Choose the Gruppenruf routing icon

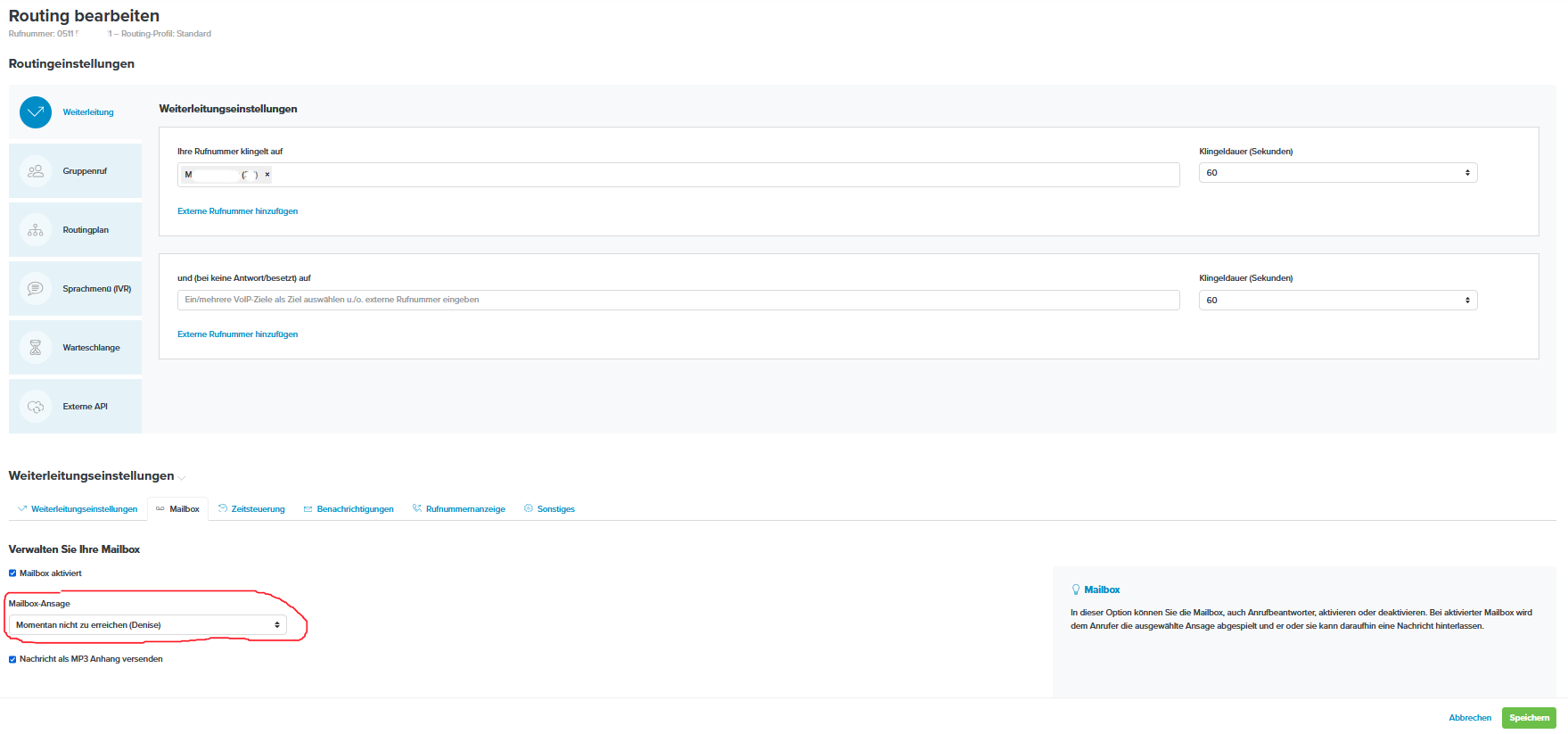point(36,171)
